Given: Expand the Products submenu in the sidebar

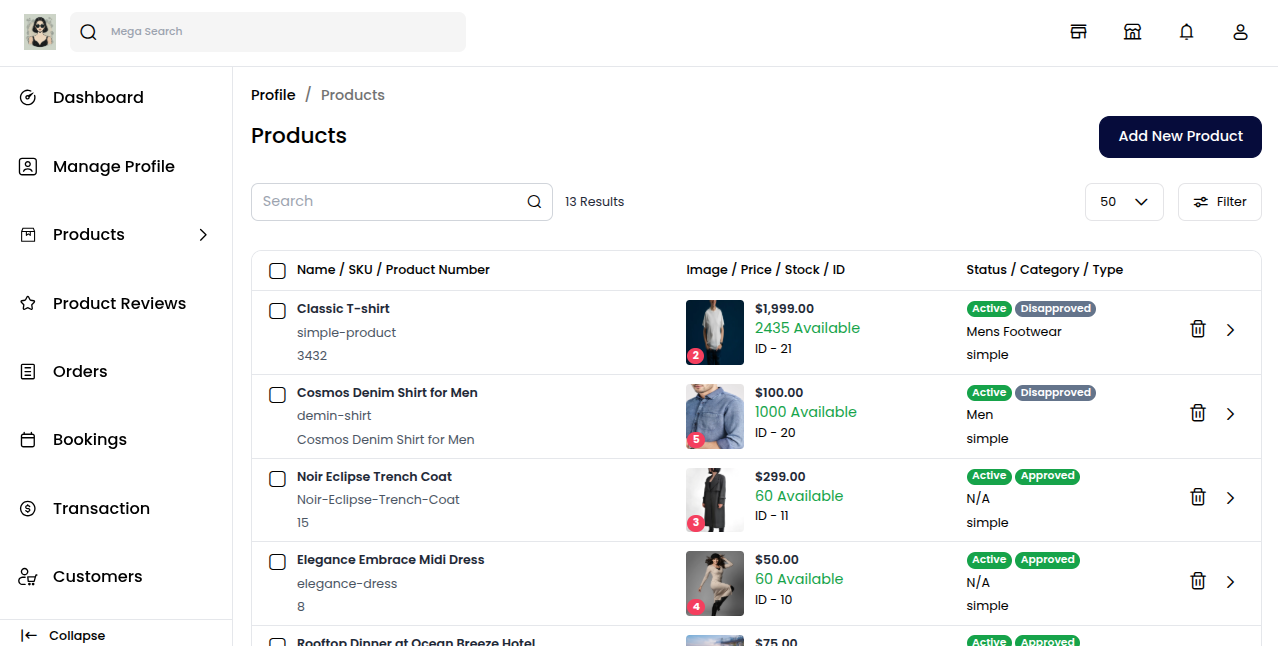Looking at the screenshot, I should coord(203,234).
